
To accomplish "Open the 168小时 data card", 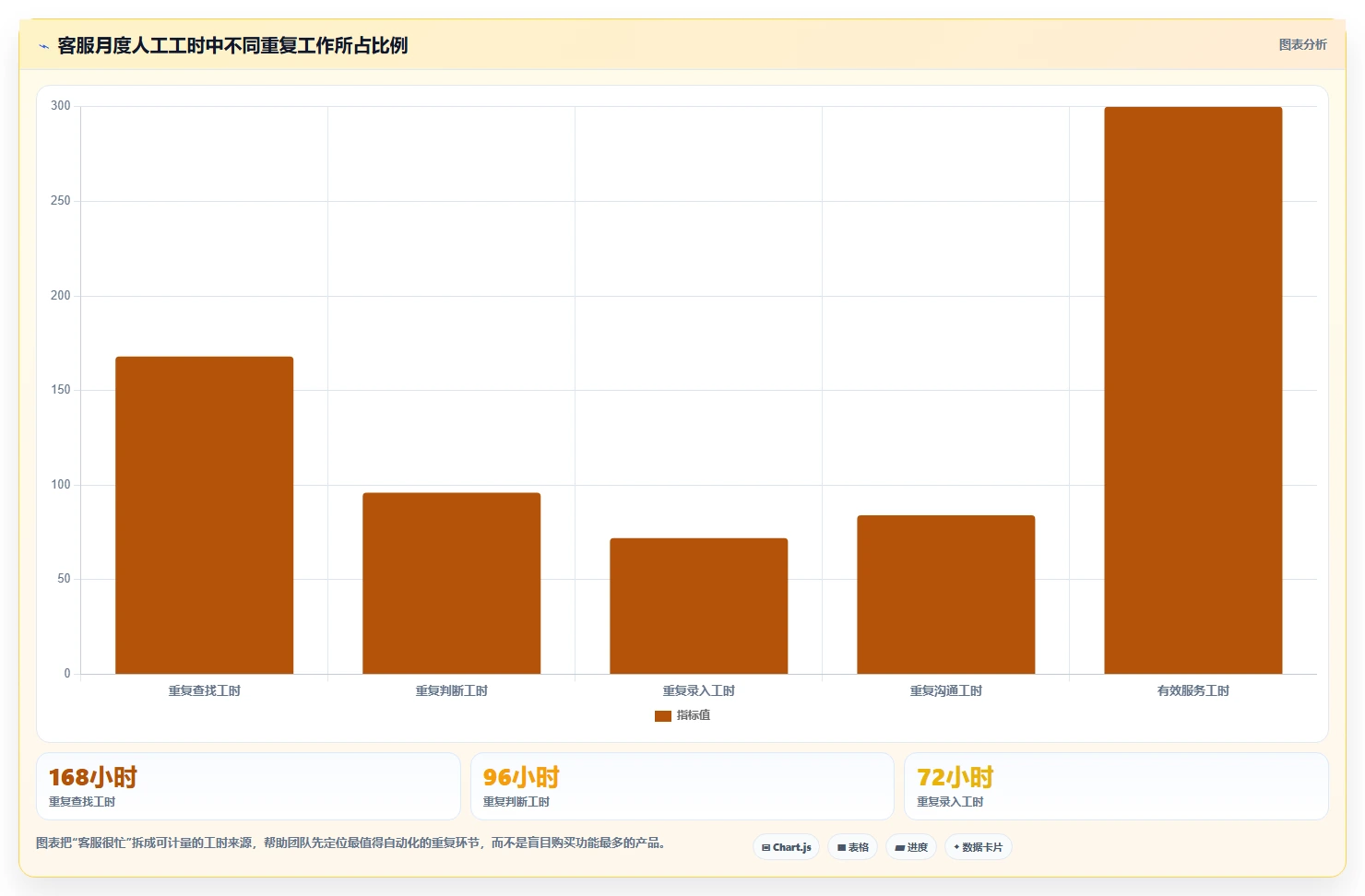I will click(x=248, y=786).
